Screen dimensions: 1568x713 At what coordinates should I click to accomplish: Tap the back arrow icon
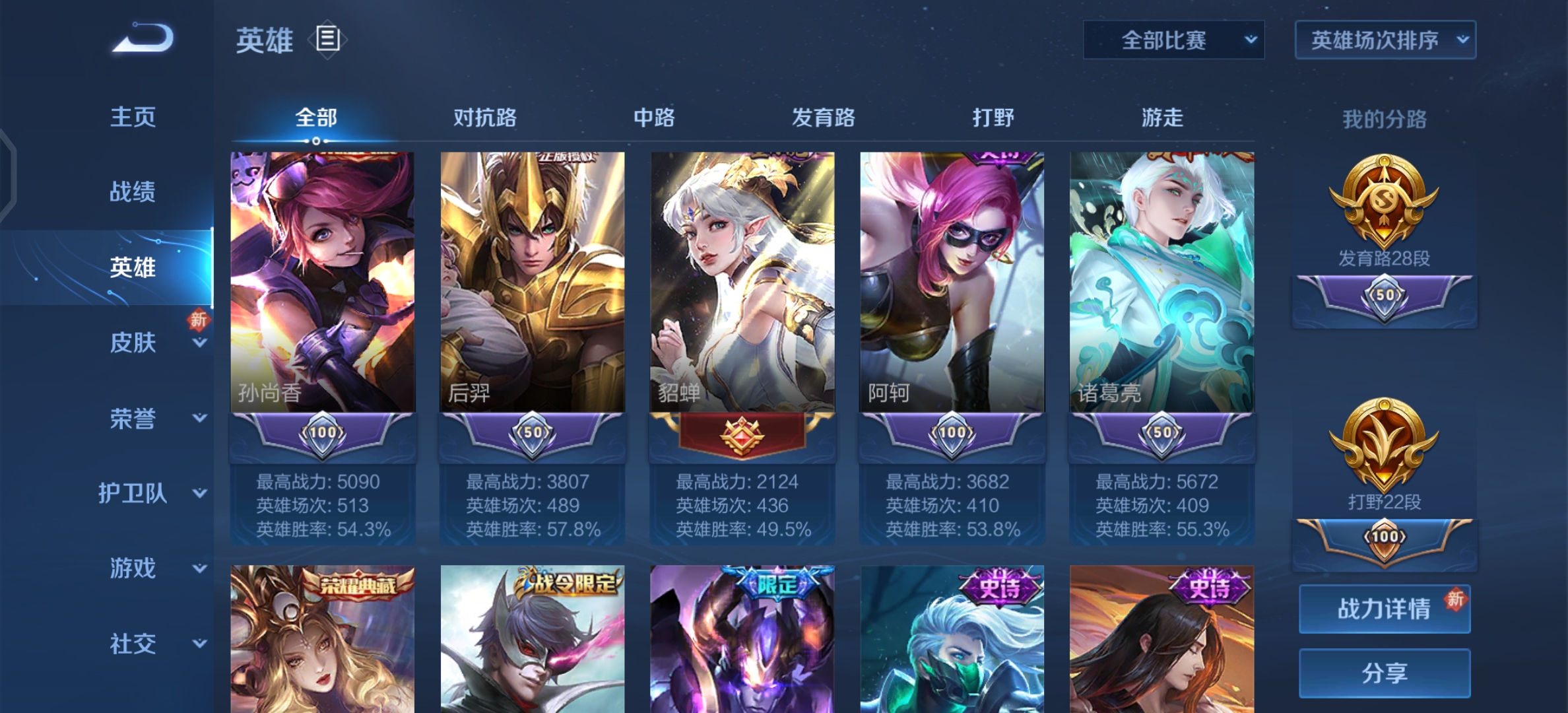pos(143,38)
